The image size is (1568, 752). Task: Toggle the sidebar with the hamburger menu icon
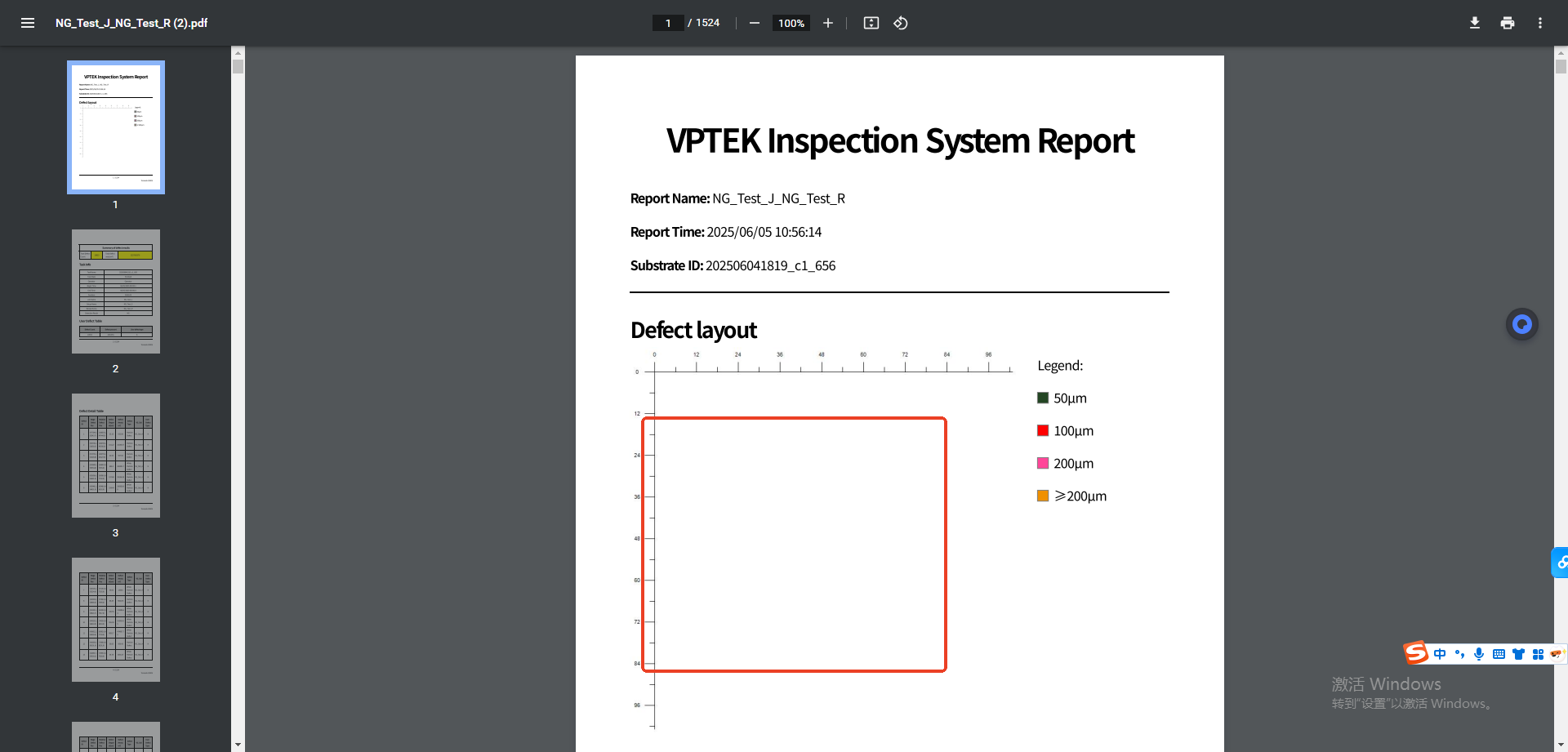pyautogui.click(x=28, y=23)
